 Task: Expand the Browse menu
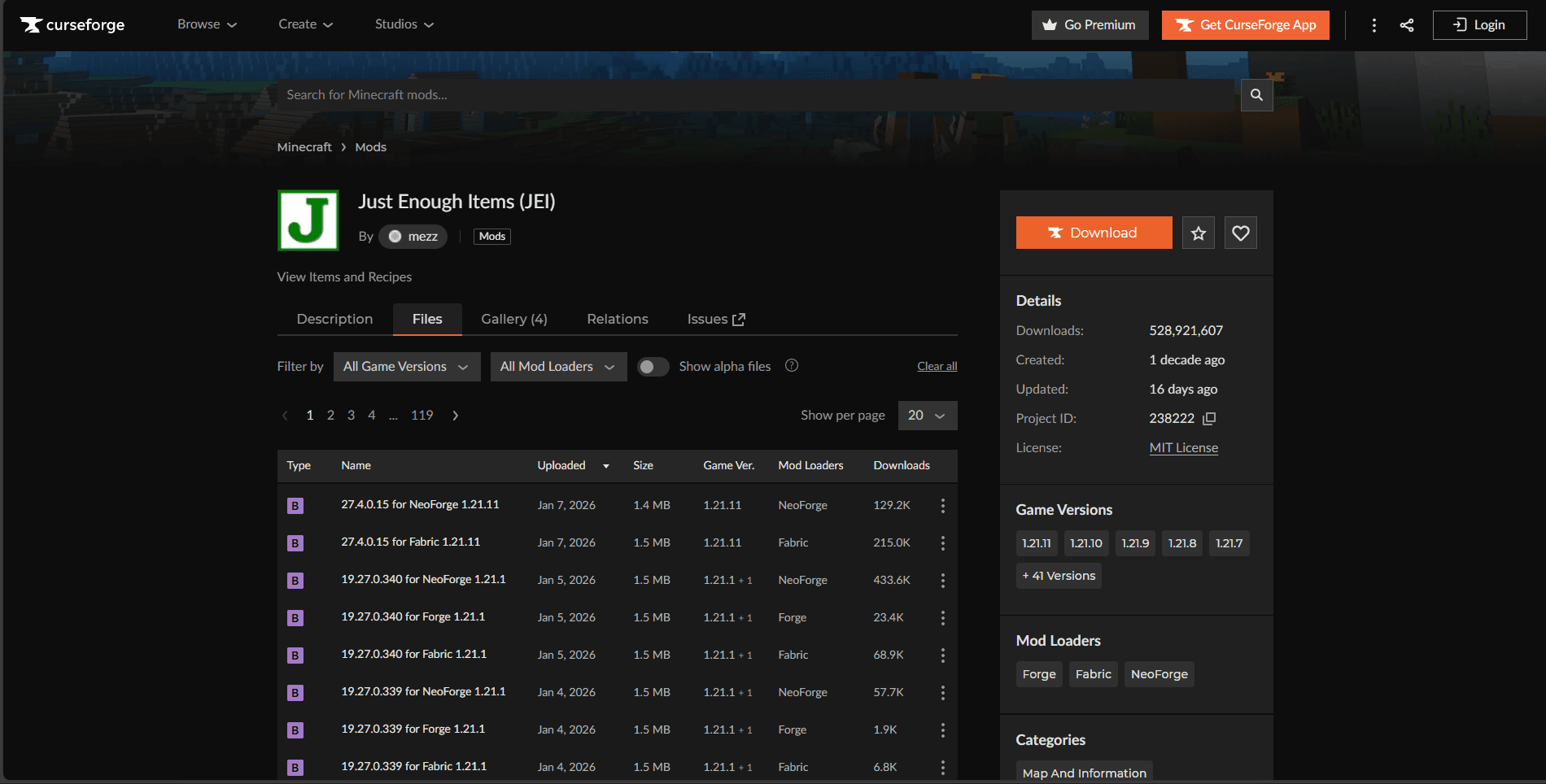(207, 24)
